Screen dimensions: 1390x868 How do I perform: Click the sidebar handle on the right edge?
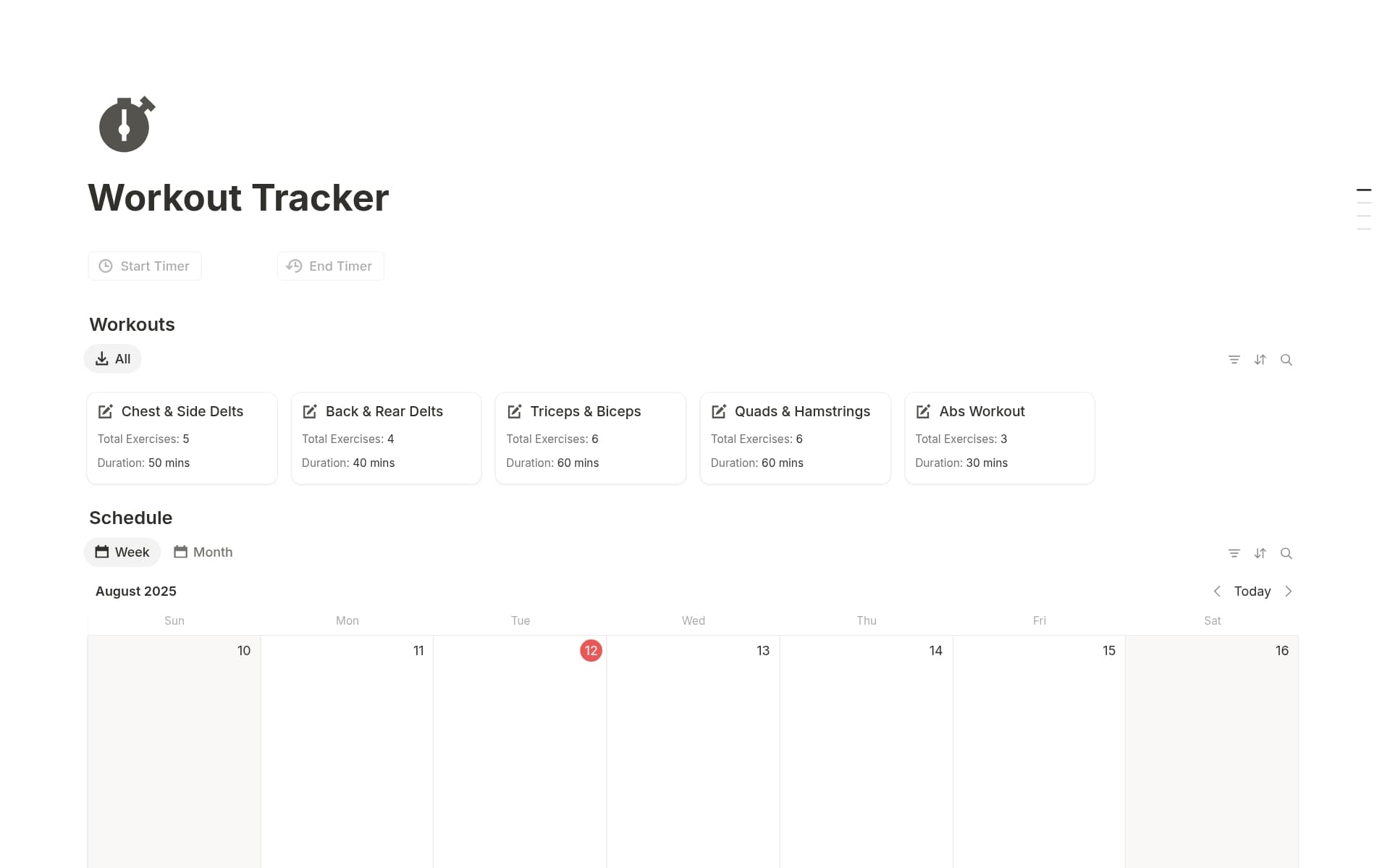click(x=1364, y=208)
